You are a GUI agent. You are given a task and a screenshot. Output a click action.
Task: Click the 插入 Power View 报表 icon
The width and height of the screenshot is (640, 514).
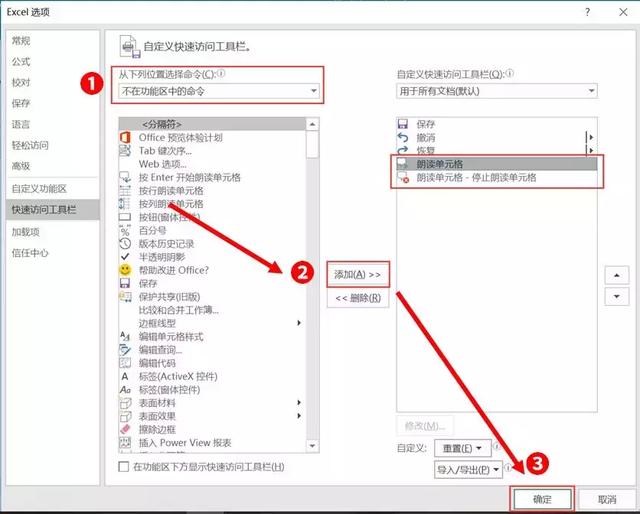coord(125,443)
